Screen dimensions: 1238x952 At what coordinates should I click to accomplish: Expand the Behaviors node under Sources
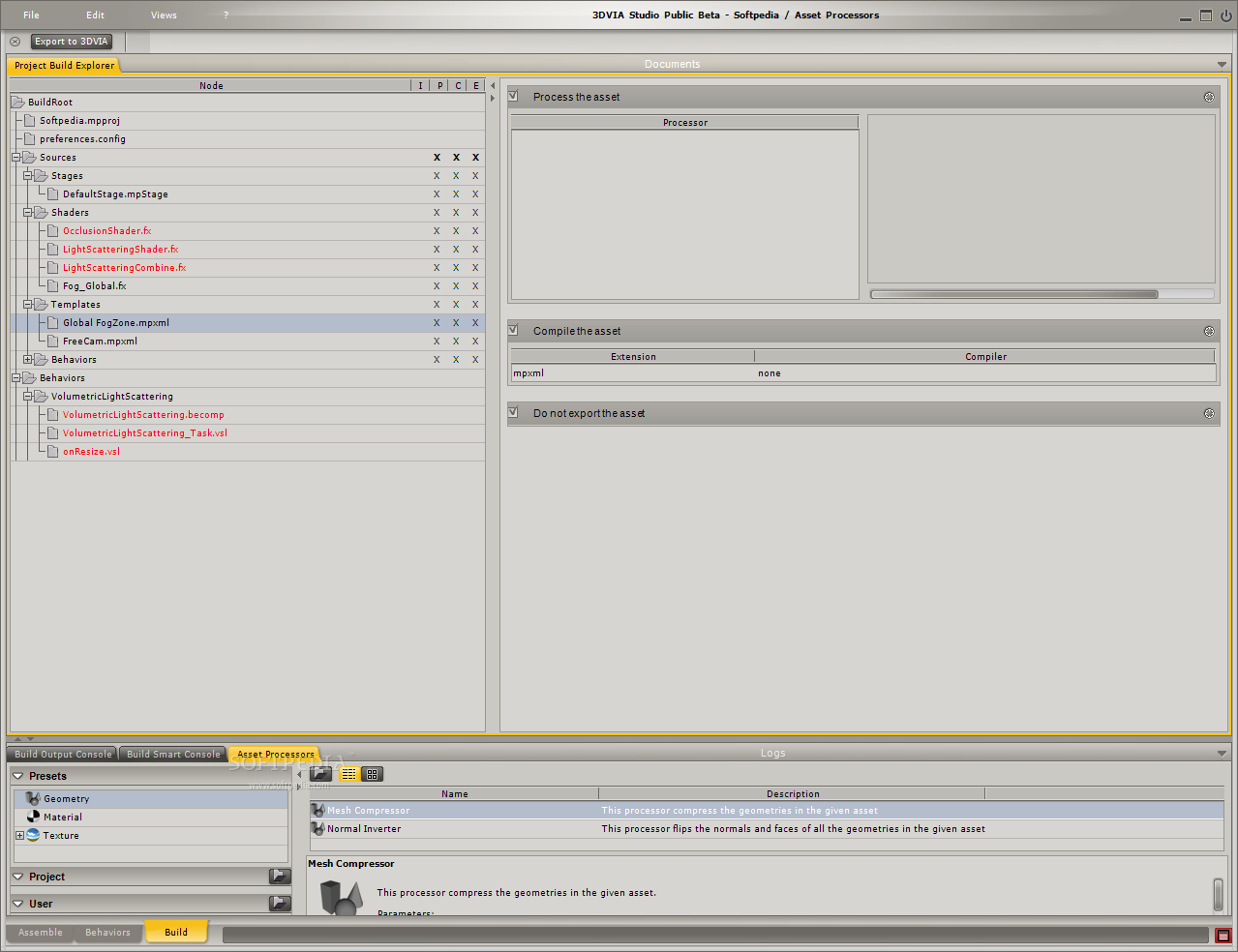pyautogui.click(x=28, y=359)
